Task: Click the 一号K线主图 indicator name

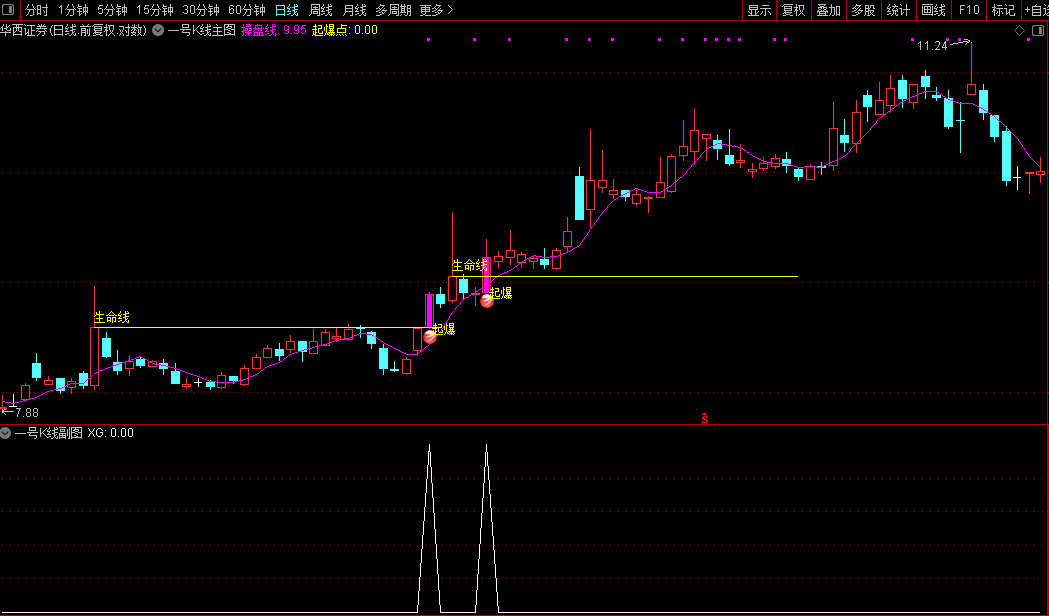Action: (201, 30)
